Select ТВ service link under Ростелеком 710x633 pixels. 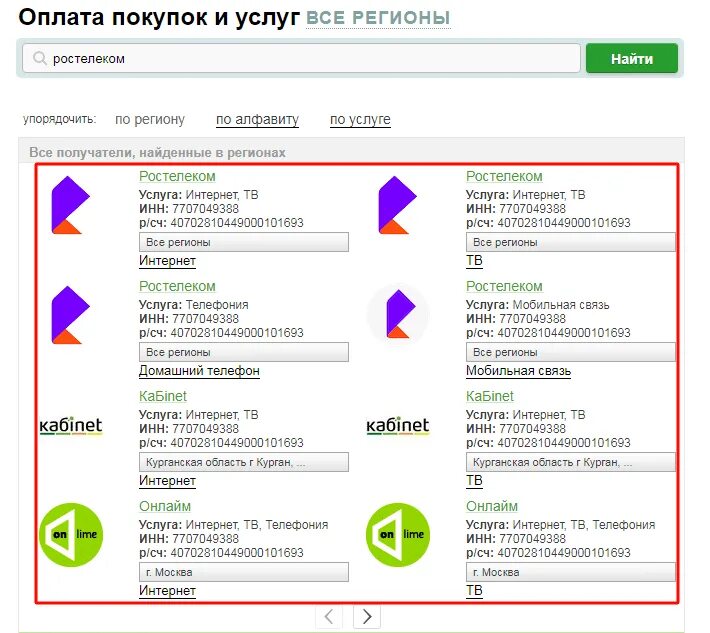point(474,261)
